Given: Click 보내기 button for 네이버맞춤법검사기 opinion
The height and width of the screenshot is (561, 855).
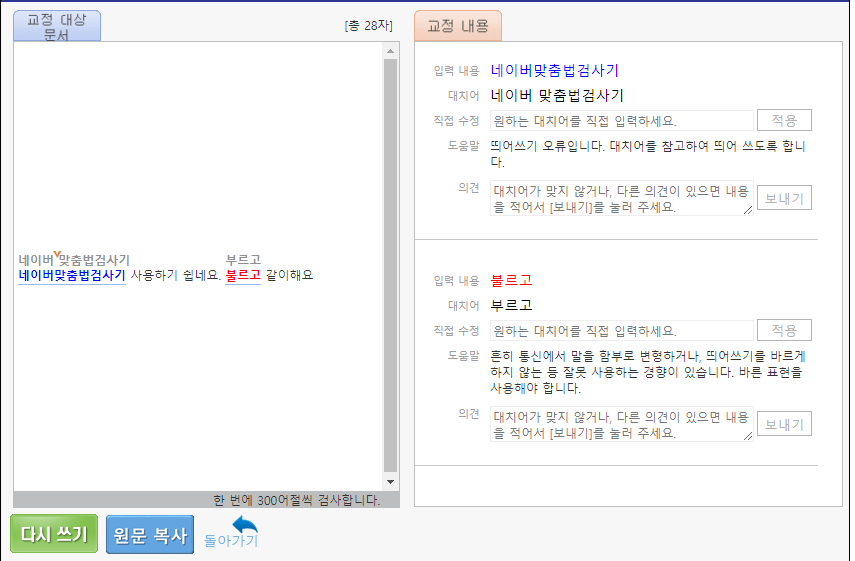Looking at the screenshot, I should point(784,198).
